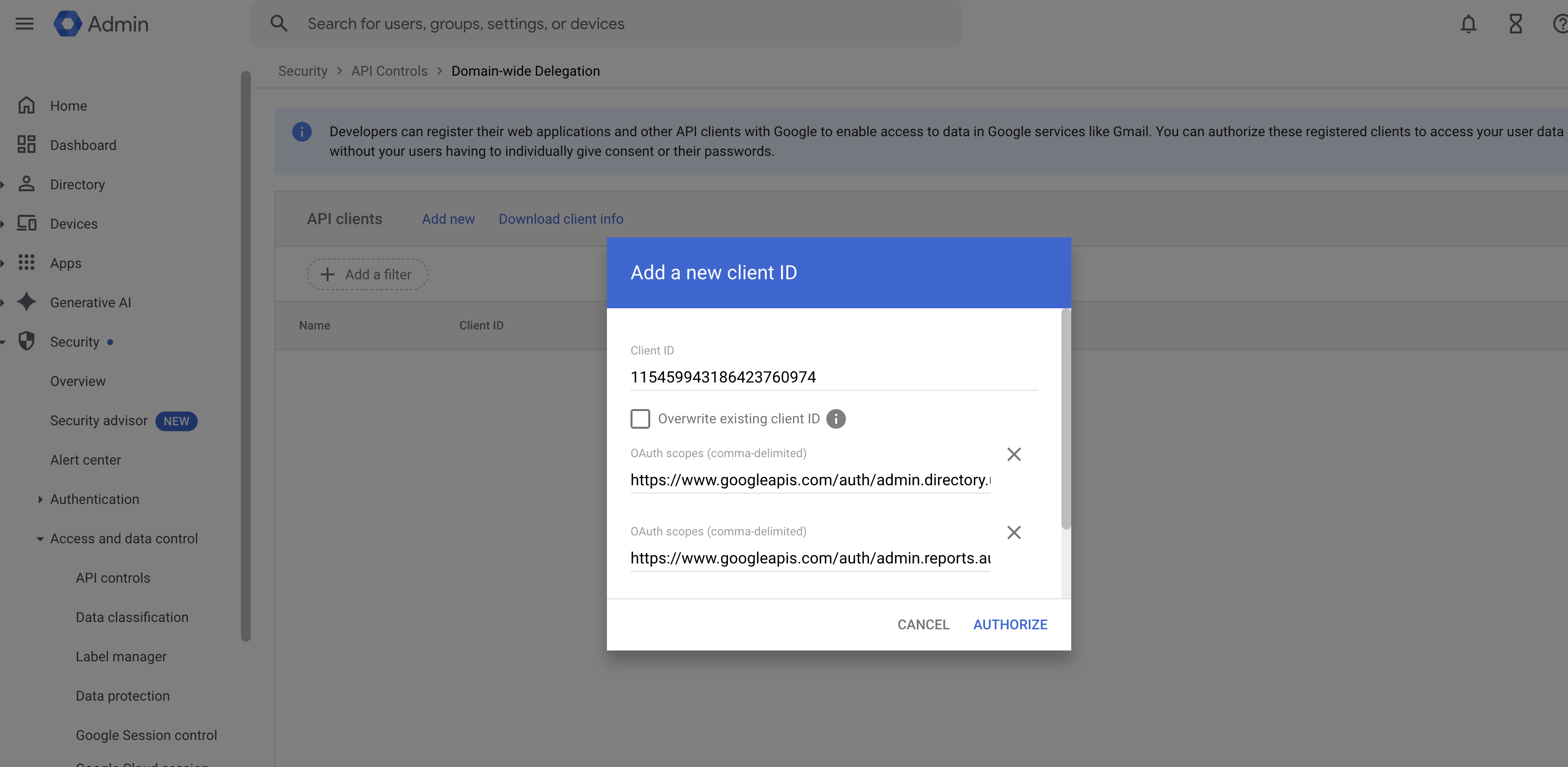Remove the admin.directory OAuth scope with X
Viewport: 1568px width, 767px height.
[x=1014, y=454]
